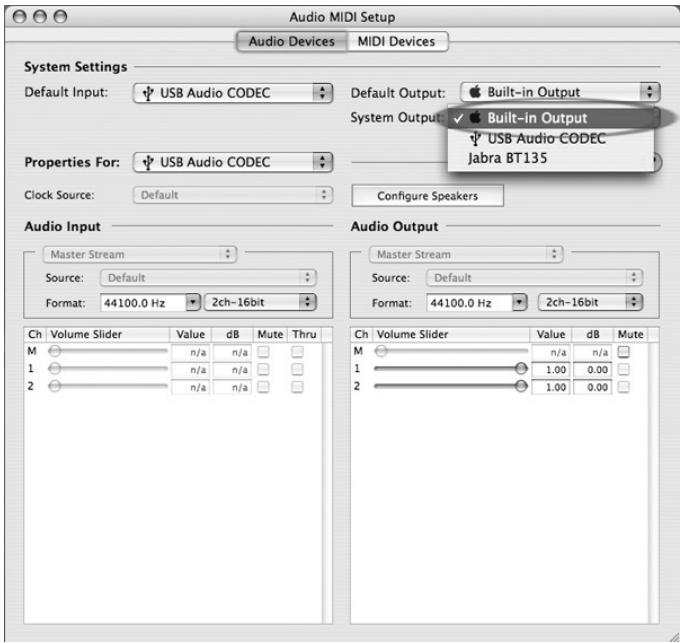Select the Audio Devices tab

291,42
